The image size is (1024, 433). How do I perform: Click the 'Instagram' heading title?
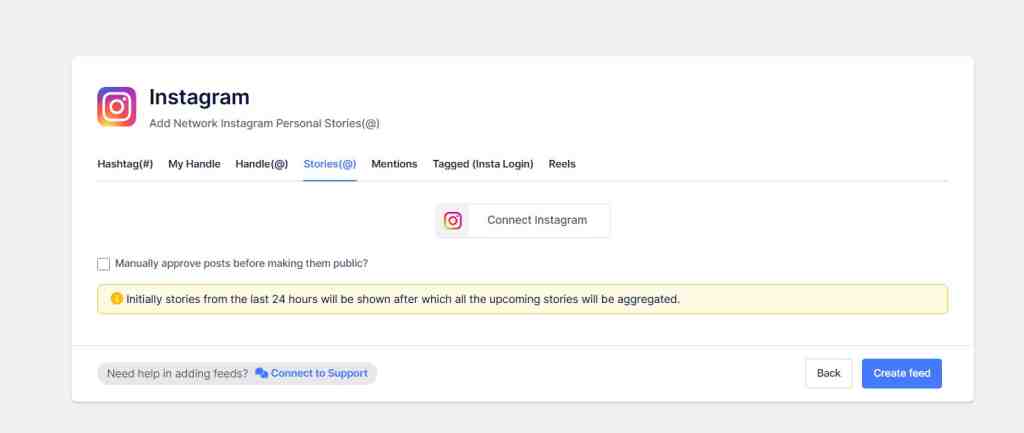199,97
